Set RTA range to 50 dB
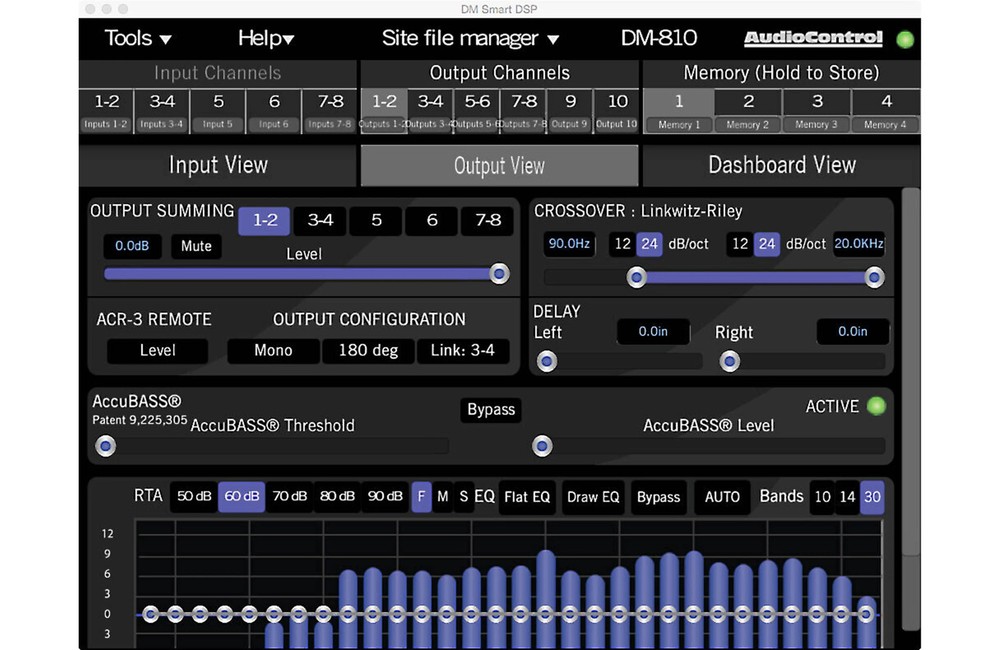The image size is (1000, 650). (194, 497)
